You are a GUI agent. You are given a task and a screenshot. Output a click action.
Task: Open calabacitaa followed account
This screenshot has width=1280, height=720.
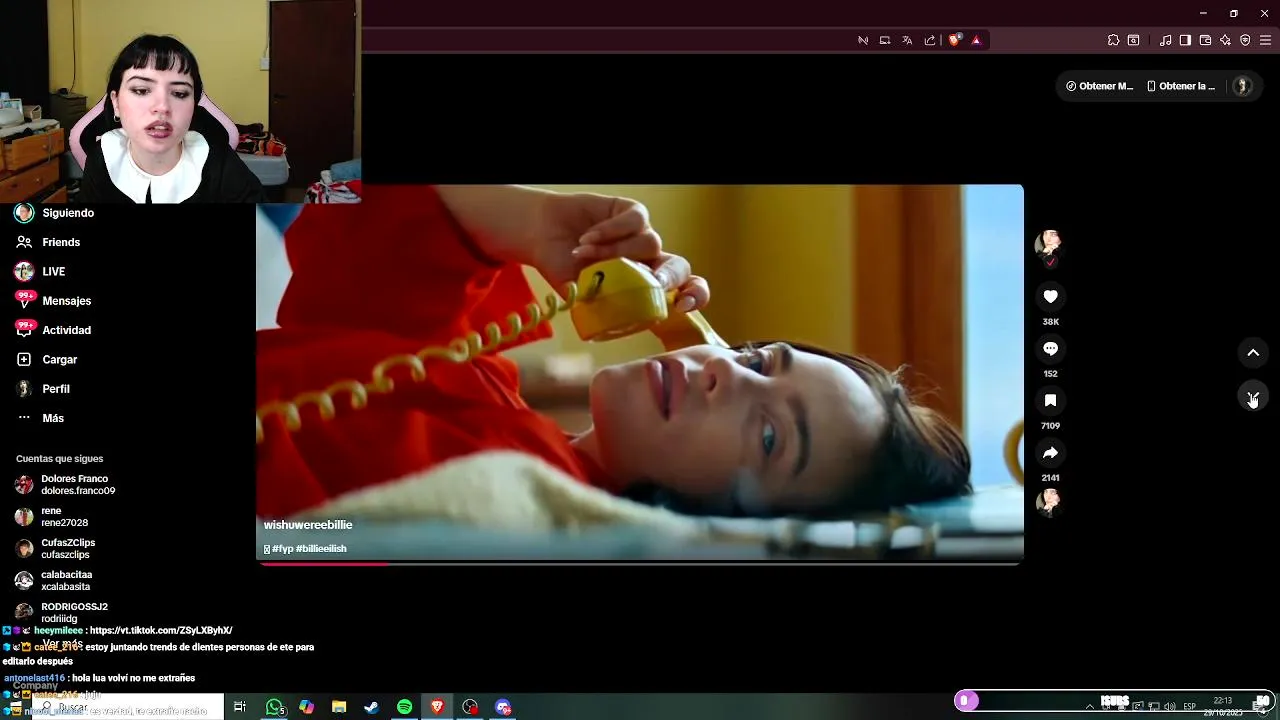coord(53,581)
